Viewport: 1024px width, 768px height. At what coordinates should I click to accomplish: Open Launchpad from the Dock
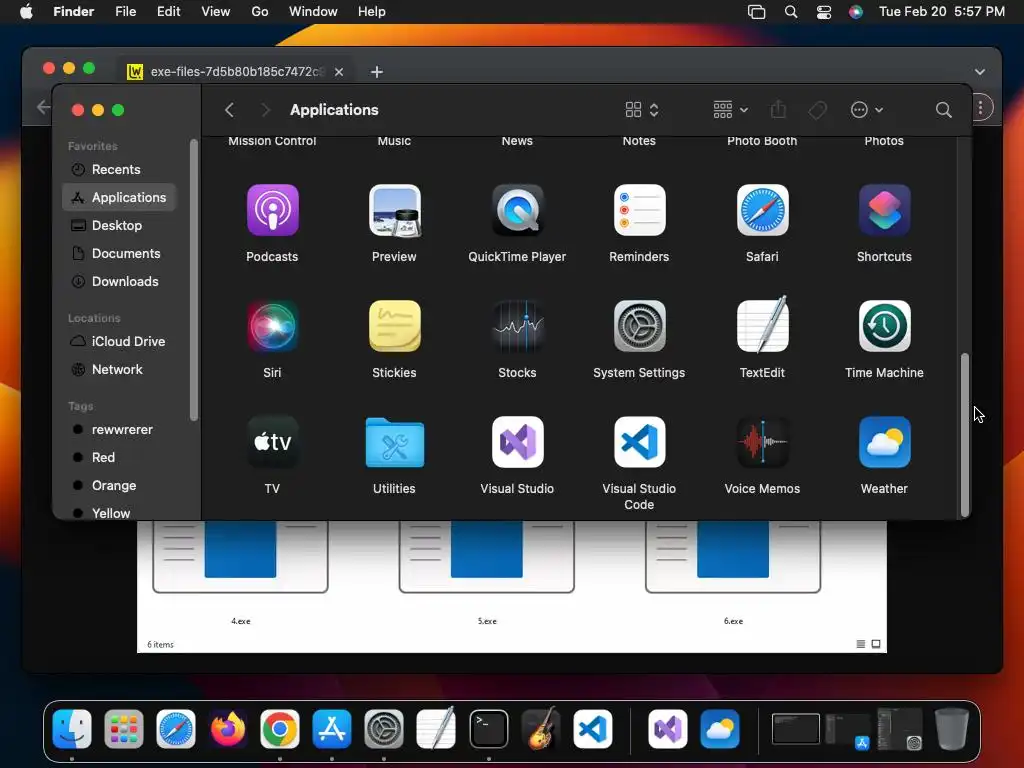click(x=123, y=729)
